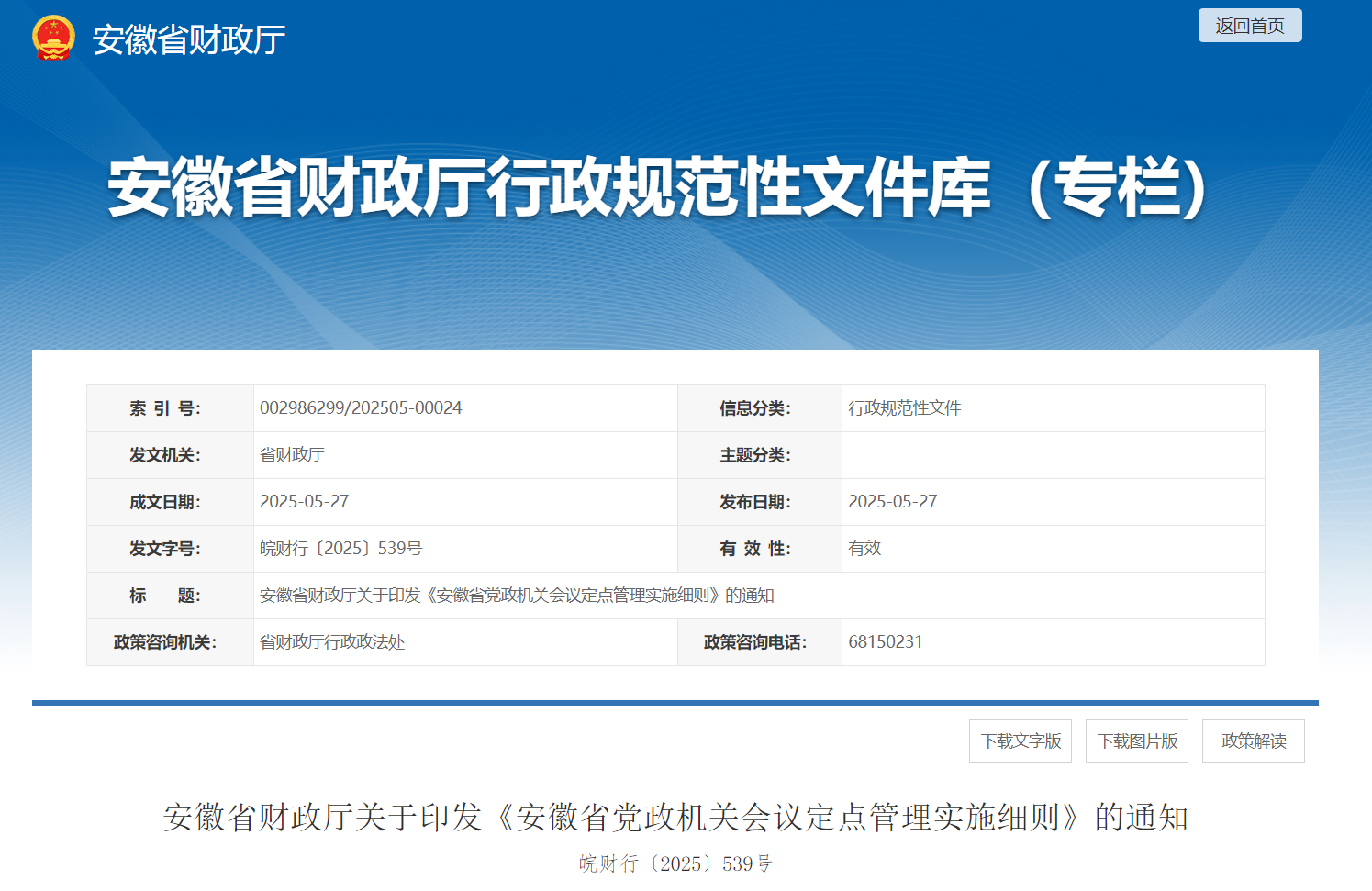This screenshot has height=891, width=1372.
Task: Click the 政策咨询机关 label cell
Action: pyautogui.click(x=170, y=642)
